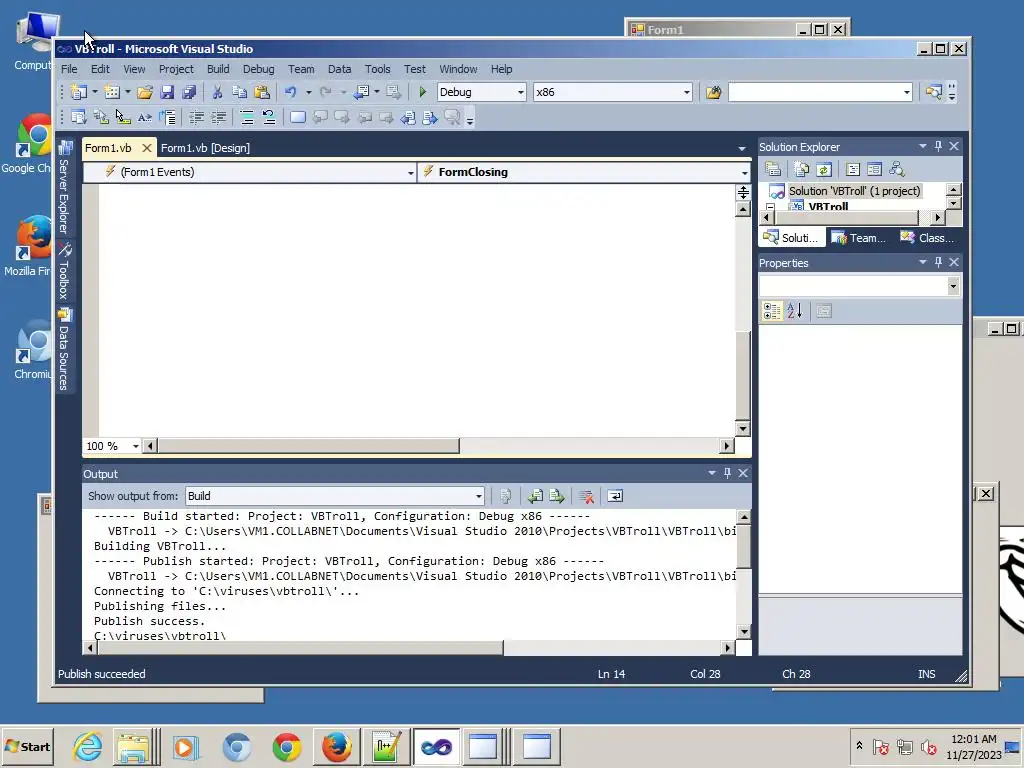Go to previous message in Output pane
This screenshot has height=768, width=1024.
[x=536, y=496]
